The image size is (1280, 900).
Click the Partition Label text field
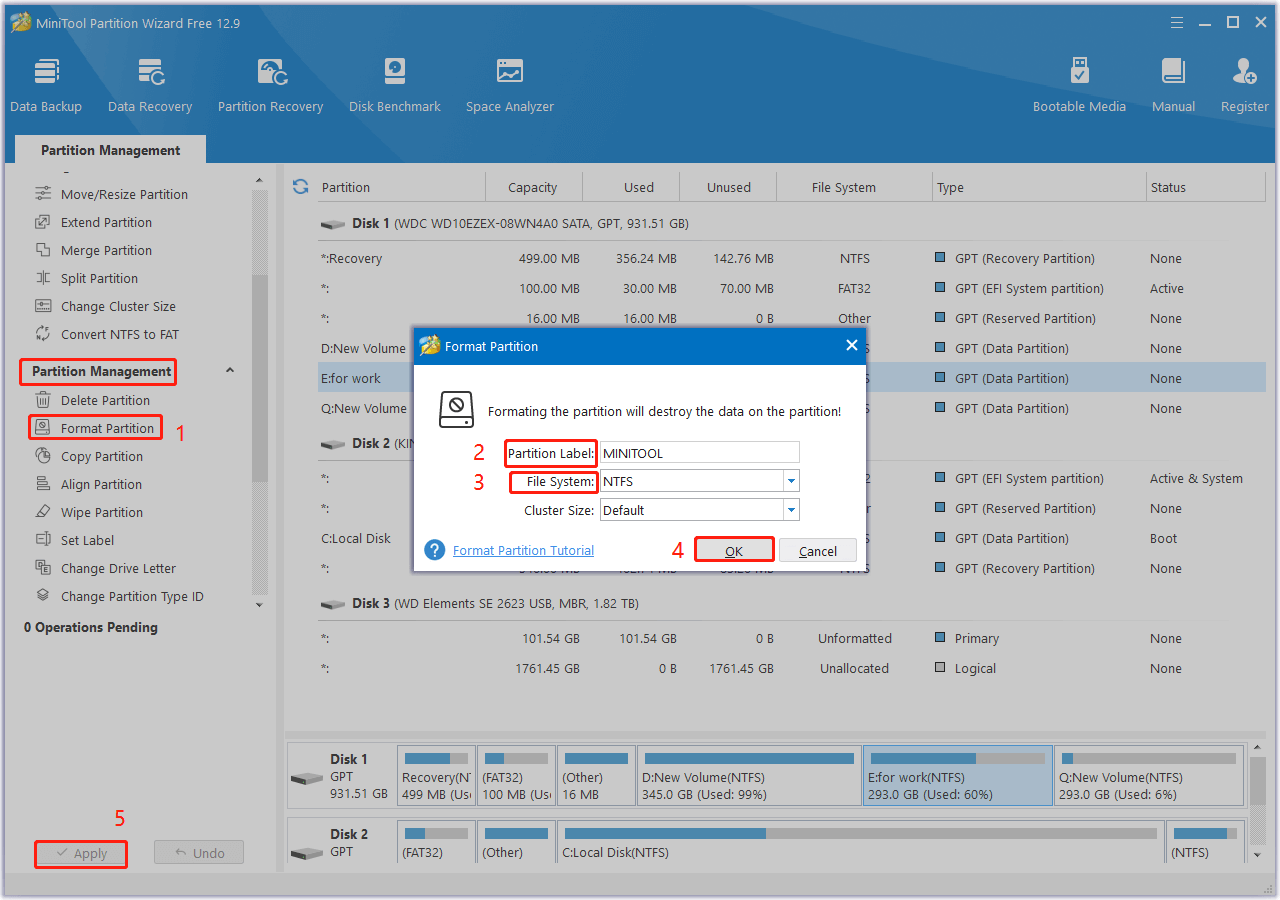pos(699,453)
